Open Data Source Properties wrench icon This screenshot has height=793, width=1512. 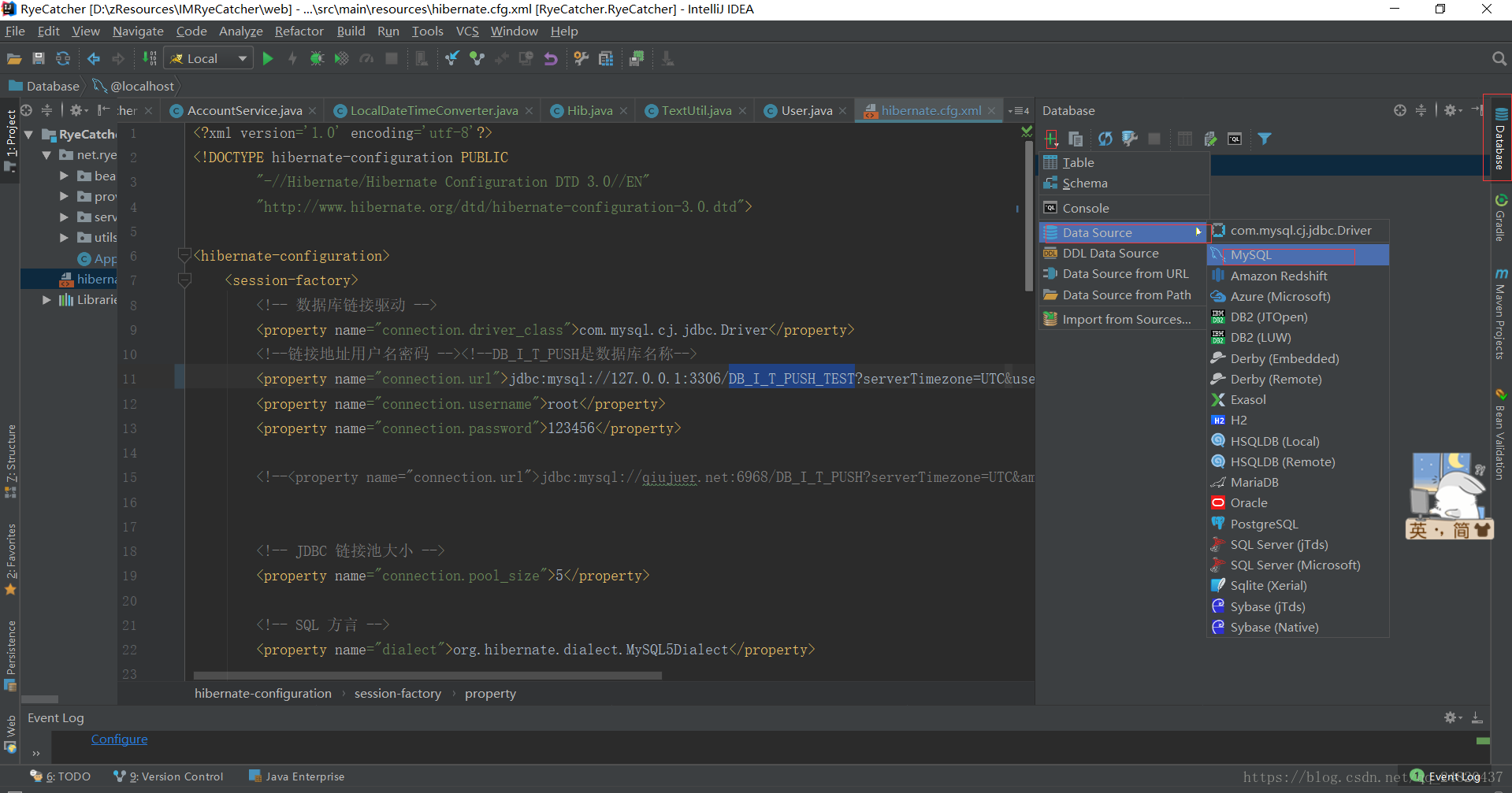click(x=1130, y=139)
